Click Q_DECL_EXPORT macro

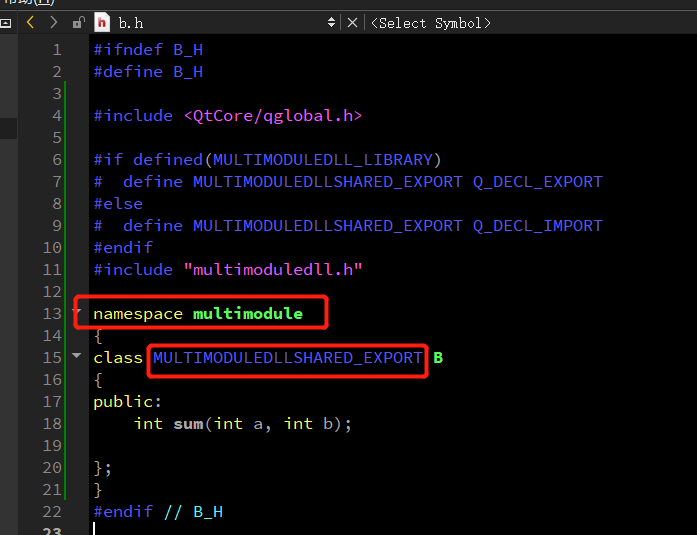click(x=537, y=182)
